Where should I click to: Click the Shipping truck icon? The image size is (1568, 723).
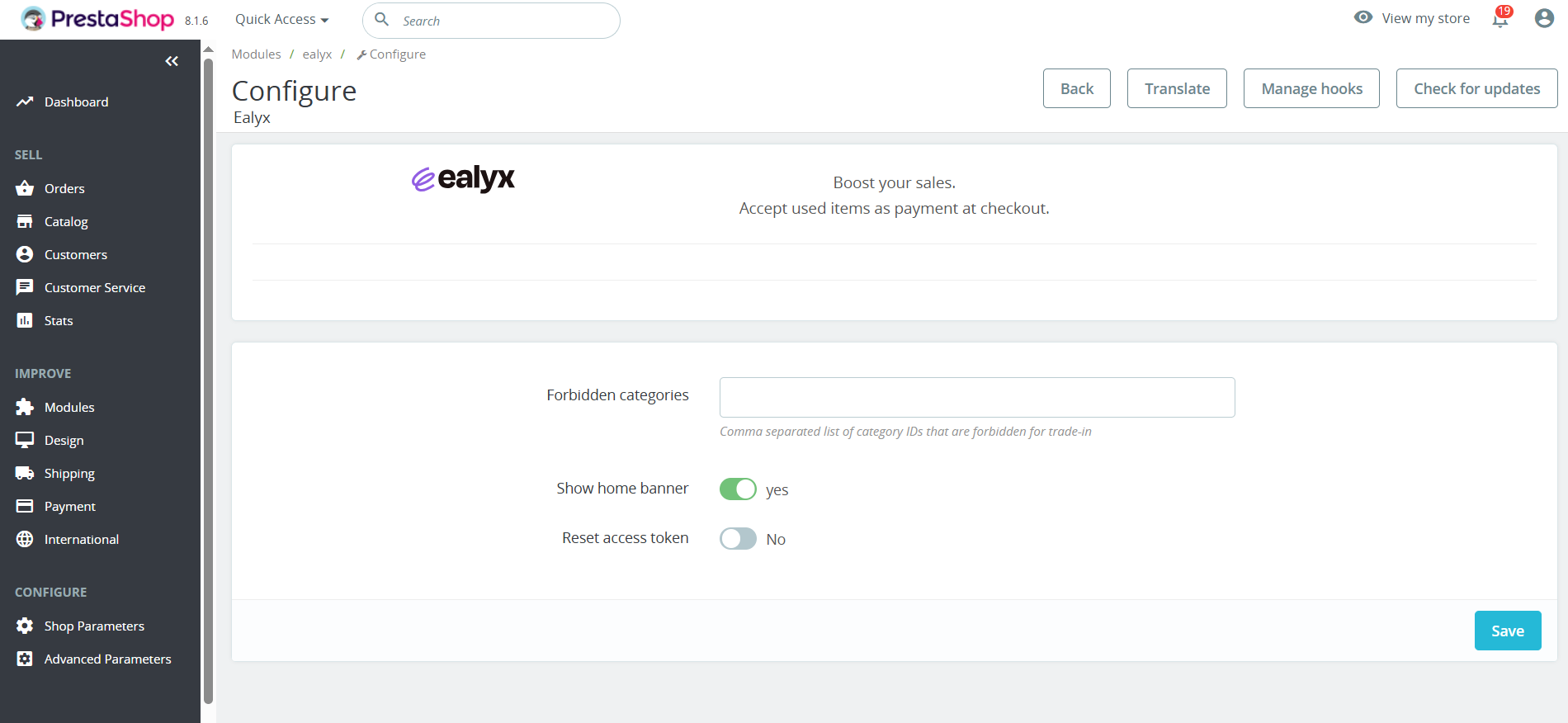(x=25, y=473)
